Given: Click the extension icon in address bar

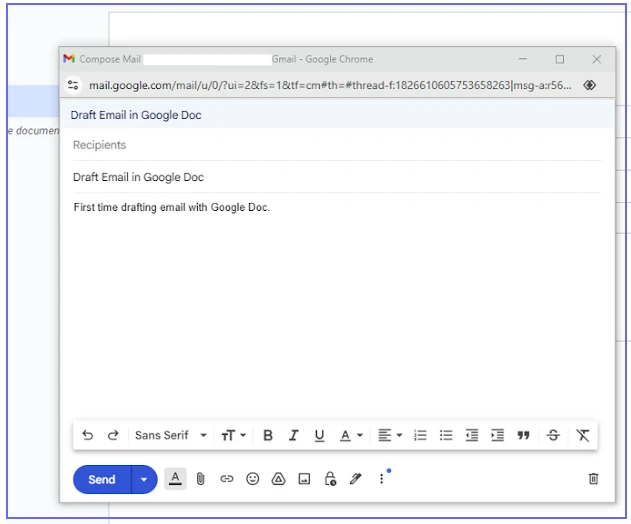Looking at the screenshot, I should [590, 85].
